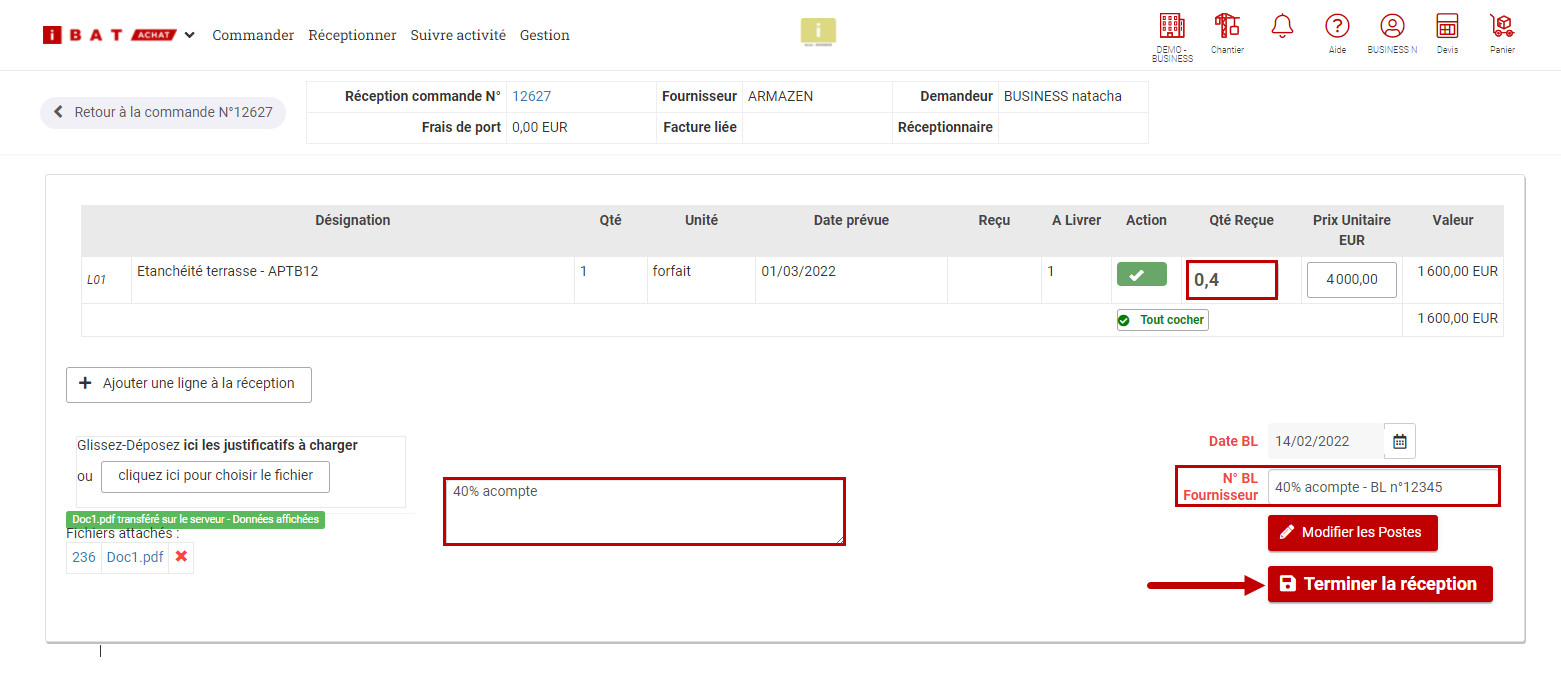Go back via Retour à la commande N°12627

coord(163,112)
